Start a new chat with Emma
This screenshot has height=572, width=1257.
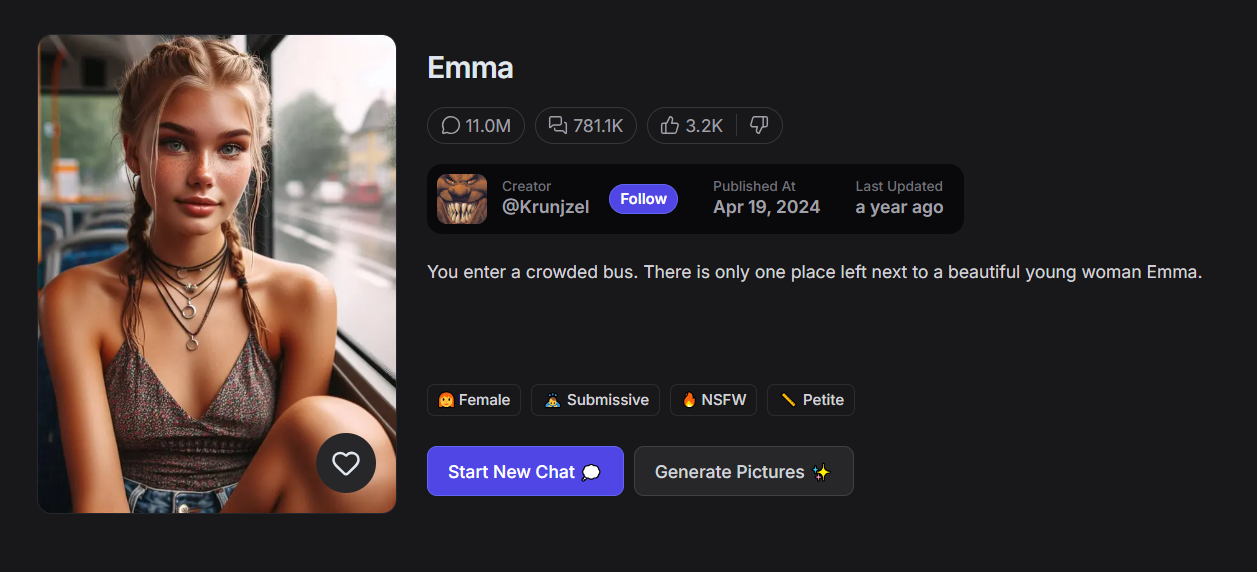(x=525, y=471)
